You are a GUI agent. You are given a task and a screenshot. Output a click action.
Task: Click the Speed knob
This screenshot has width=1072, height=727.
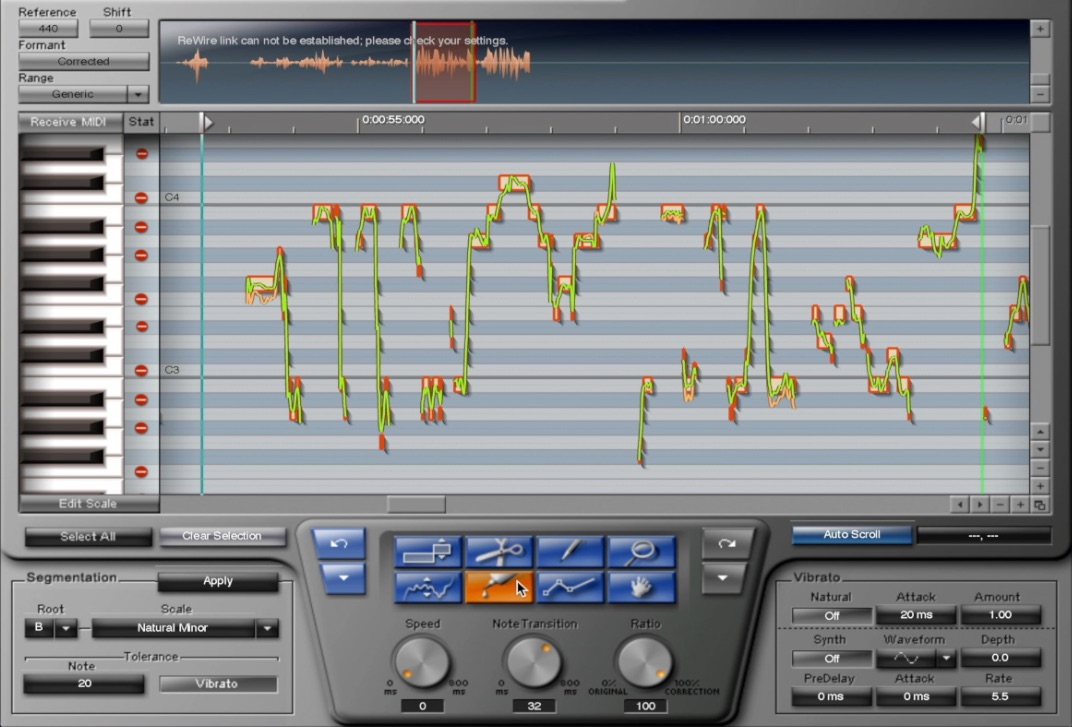[x=422, y=661]
